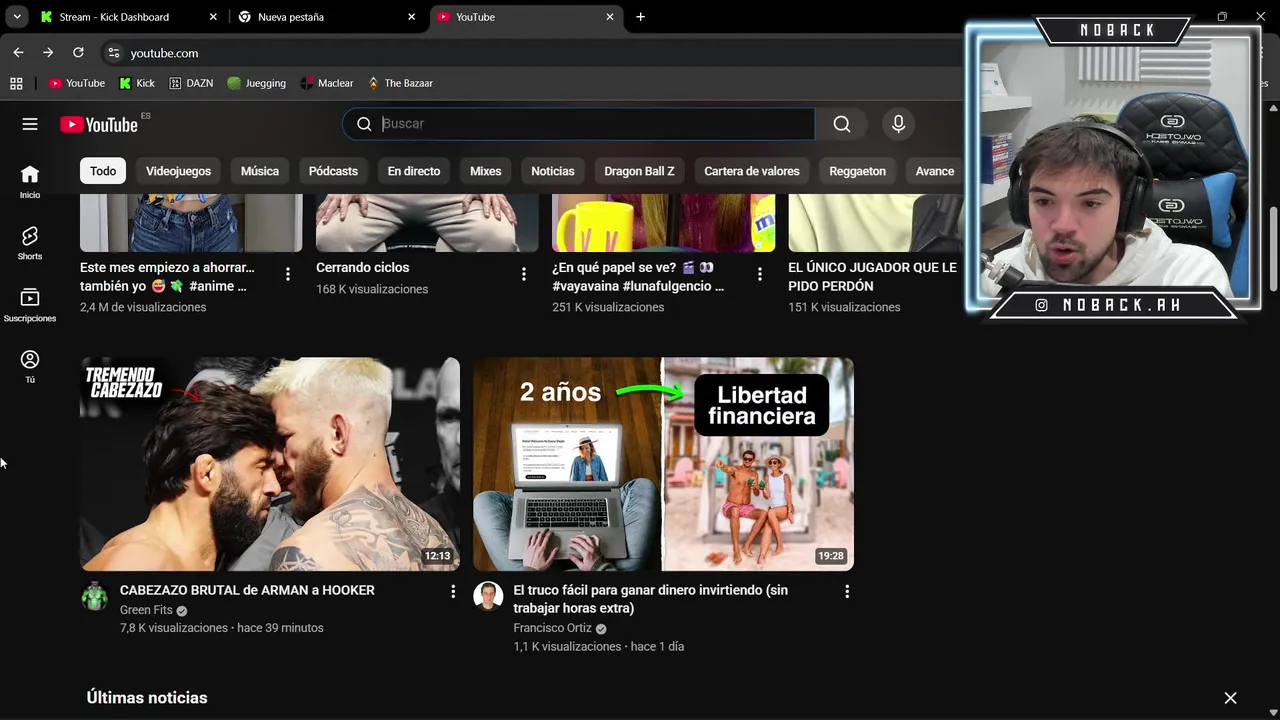This screenshot has width=1280, height=720.
Task: Open Green Fits channel avatar
Action: [x=94, y=596]
